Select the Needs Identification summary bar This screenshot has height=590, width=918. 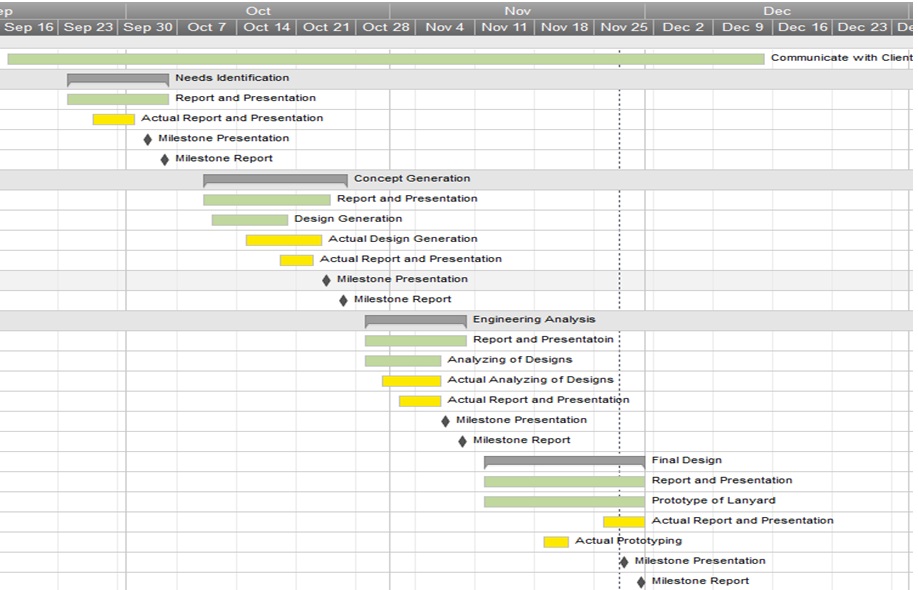[118, 78]
